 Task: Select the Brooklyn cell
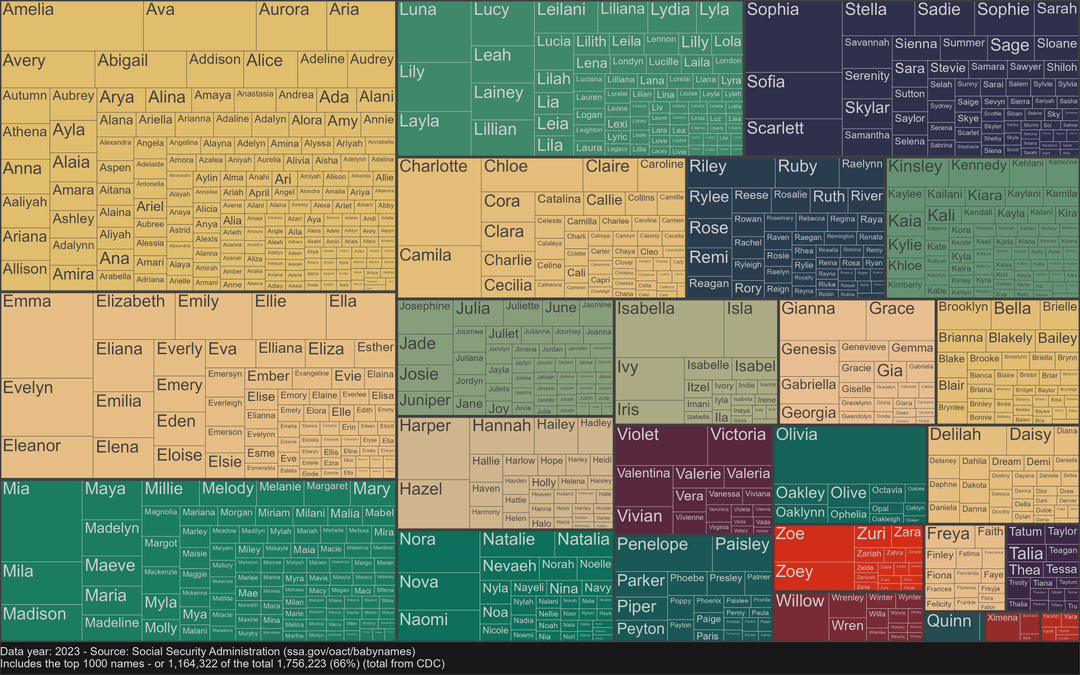962,310
